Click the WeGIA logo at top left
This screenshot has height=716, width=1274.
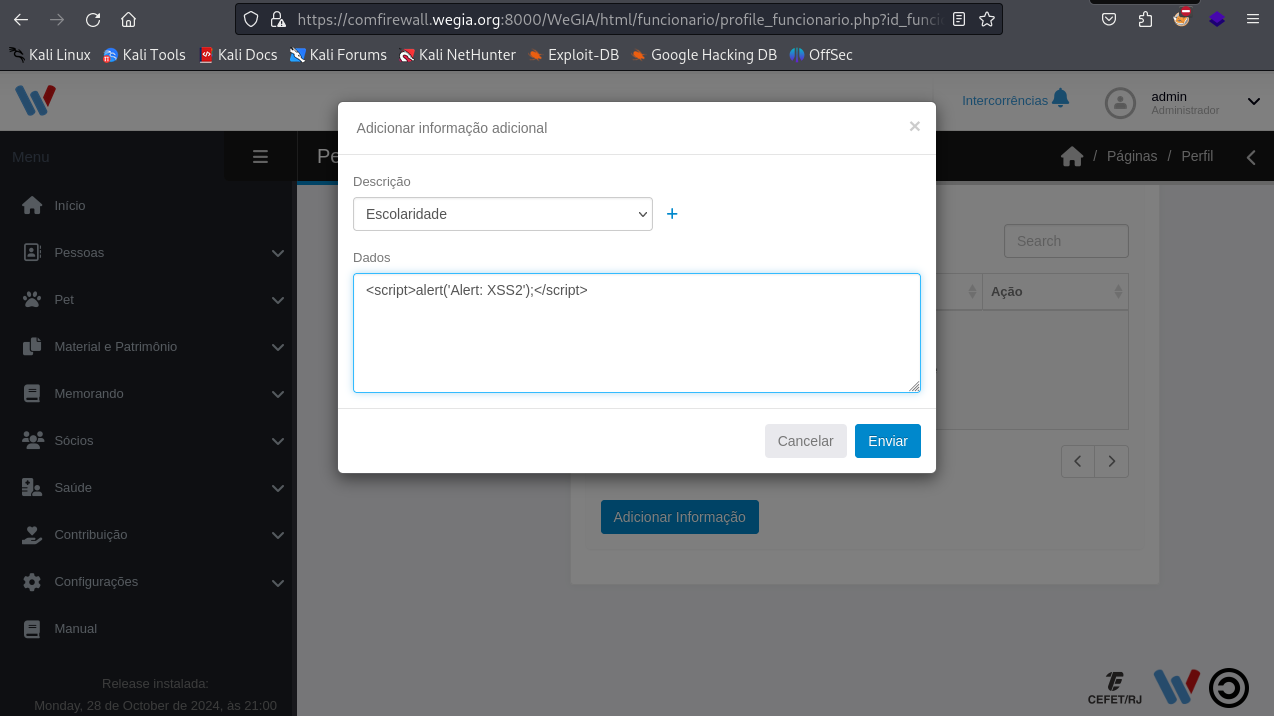coord(35,100)
